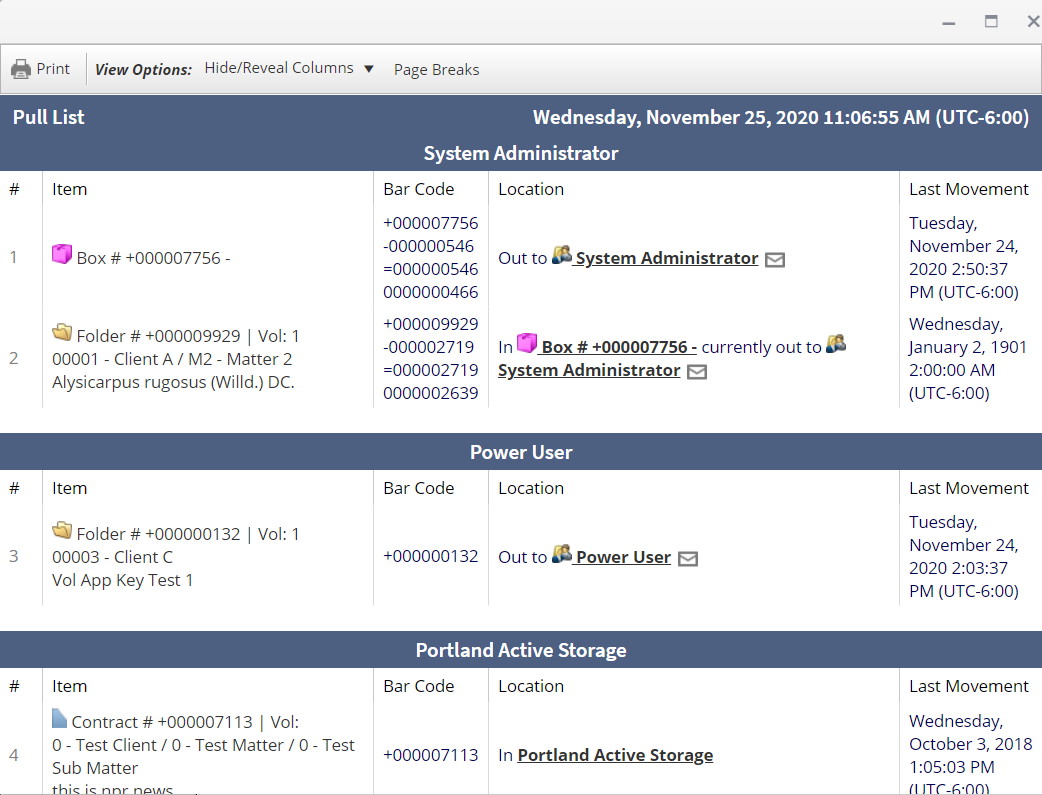The width and height of the screenshot is (1042, 795).
Task: Click the 'Vol App Key Test 1' text
Action: (x=122, y=580)
